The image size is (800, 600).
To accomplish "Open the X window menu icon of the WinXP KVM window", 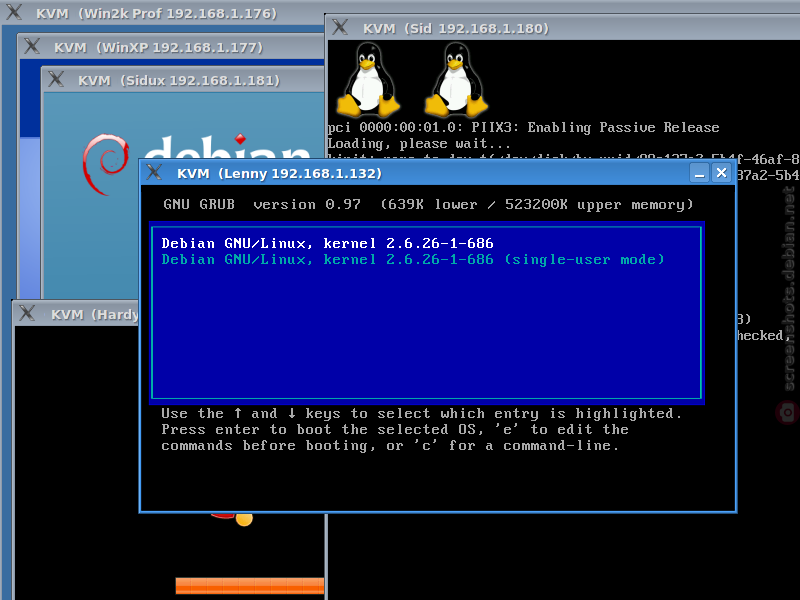I will click(32, 46).
